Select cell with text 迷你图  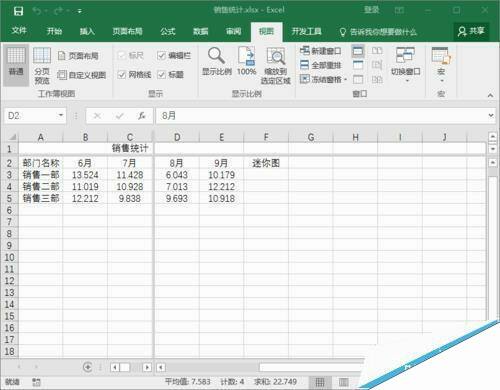(x=266, y=163)
